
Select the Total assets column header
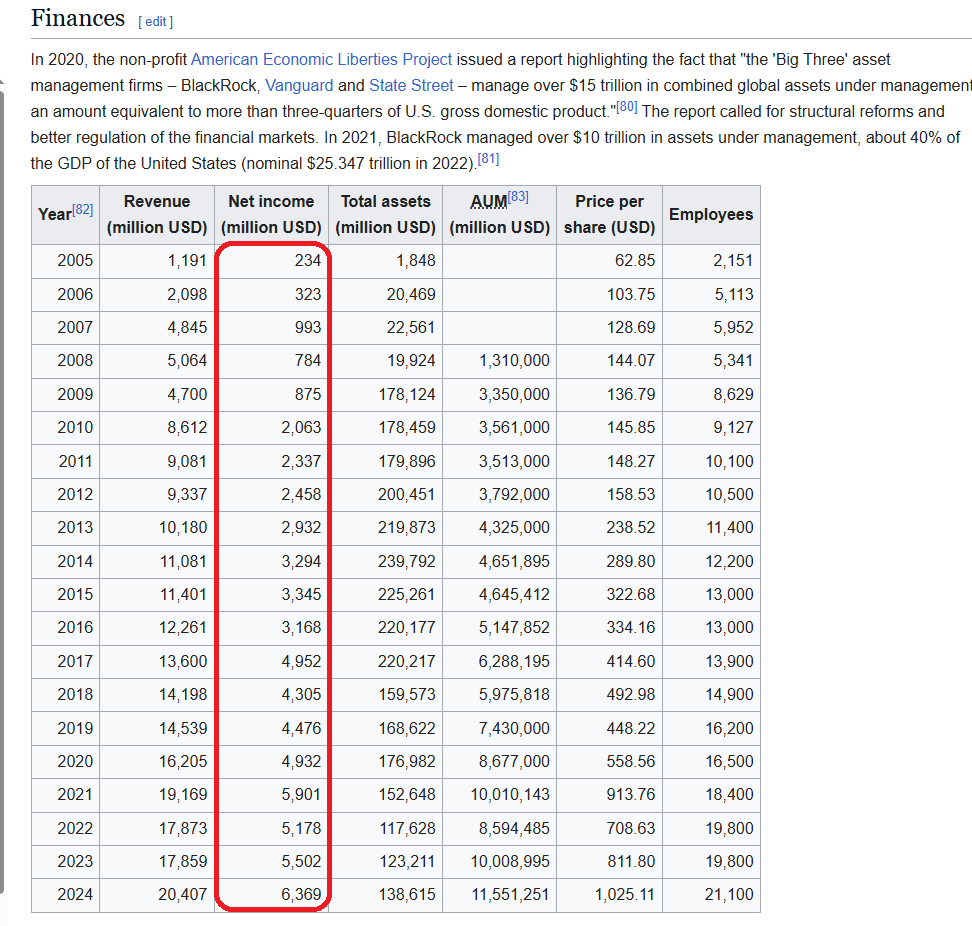coord(386,214)
